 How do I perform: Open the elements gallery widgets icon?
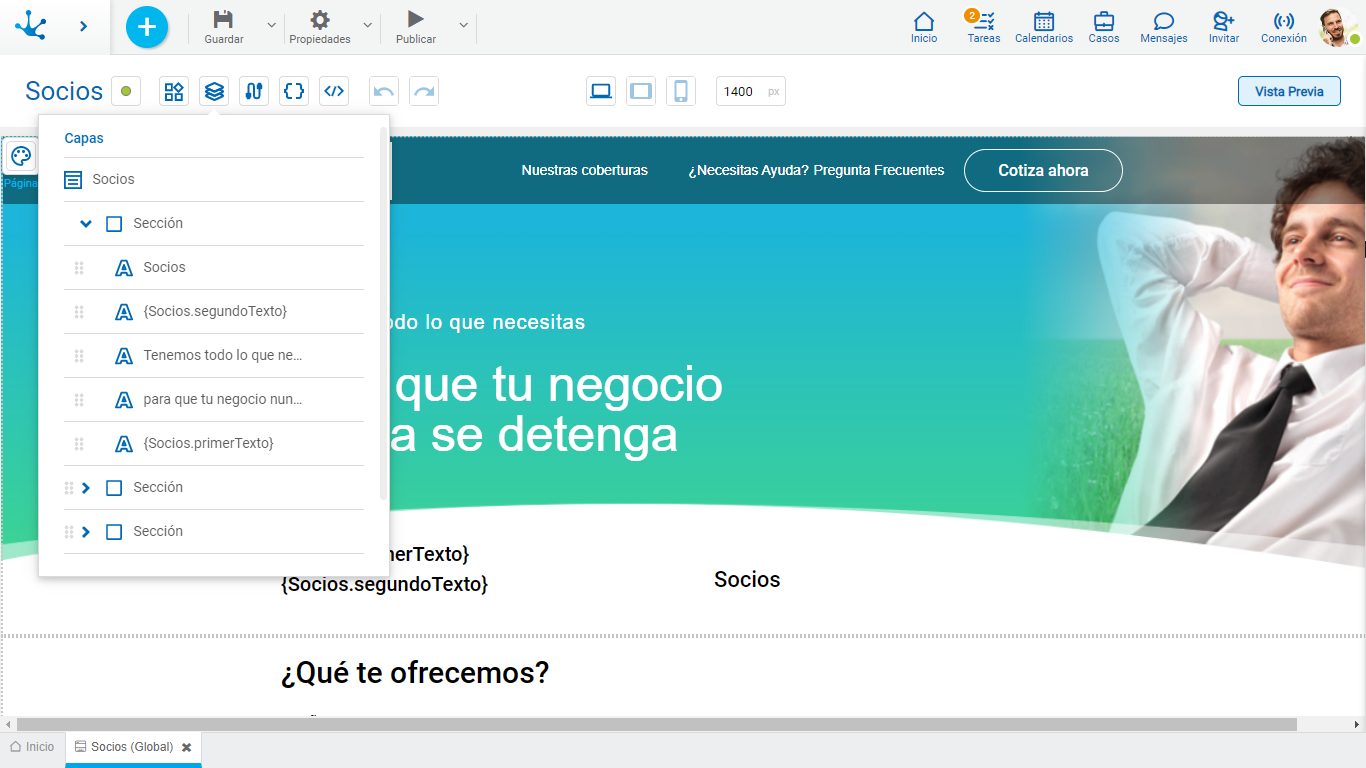click(174, 91)
